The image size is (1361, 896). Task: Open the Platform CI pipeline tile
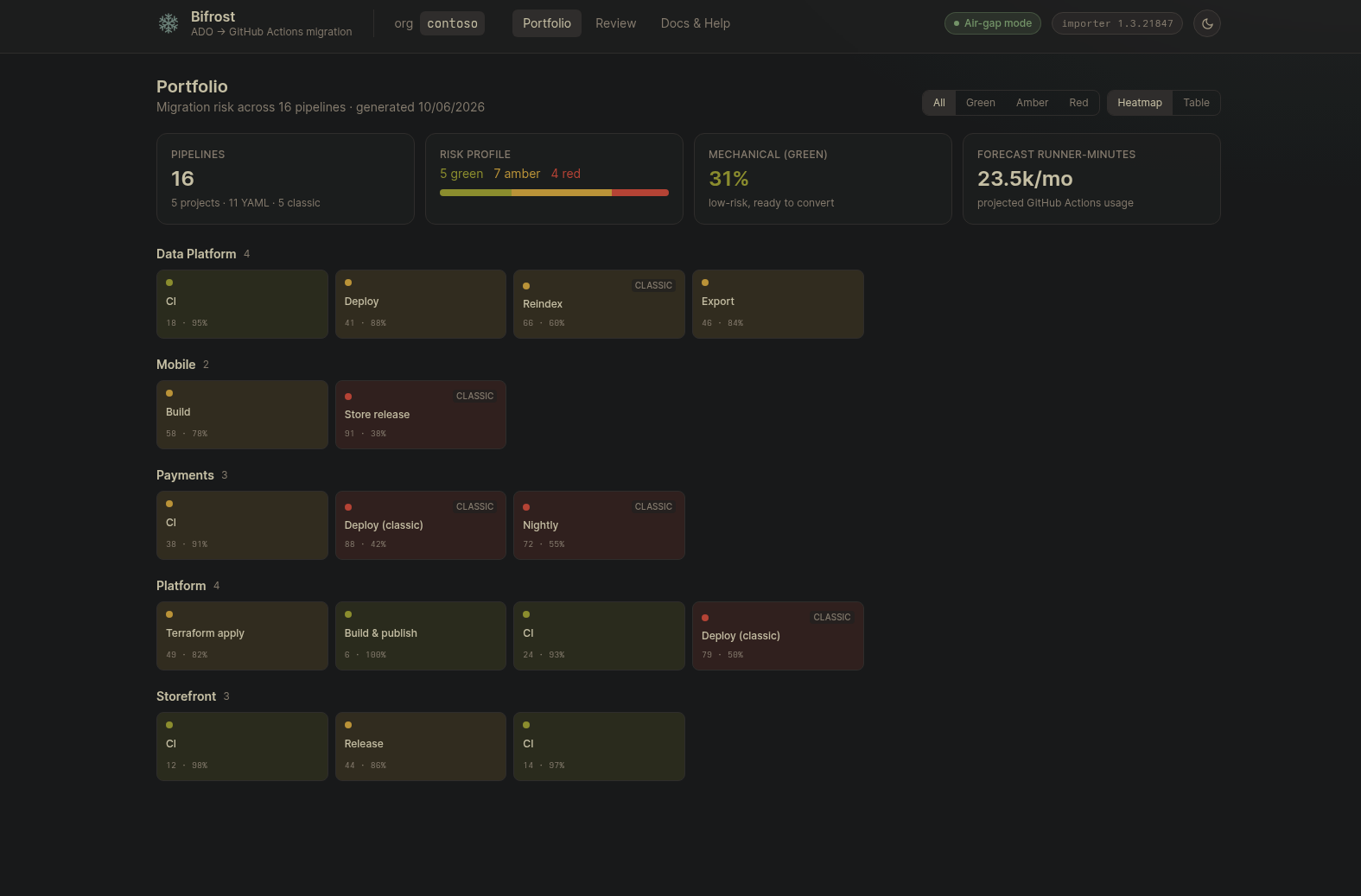click(599, 636)
